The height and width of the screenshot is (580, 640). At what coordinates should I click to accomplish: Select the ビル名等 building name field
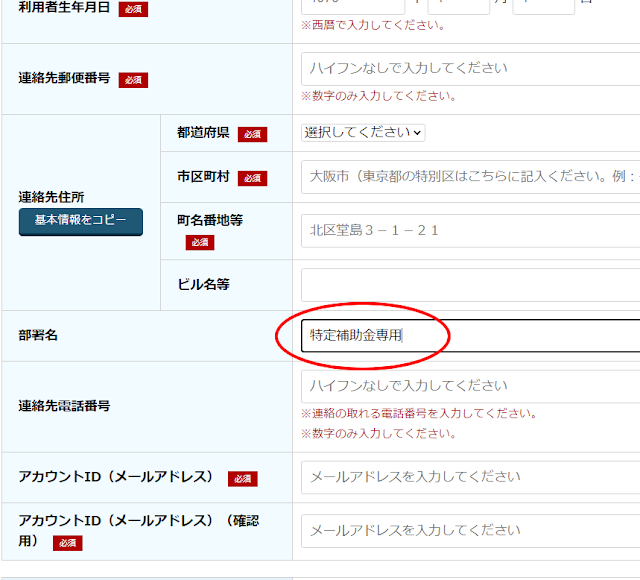click(x=470, y=285)
